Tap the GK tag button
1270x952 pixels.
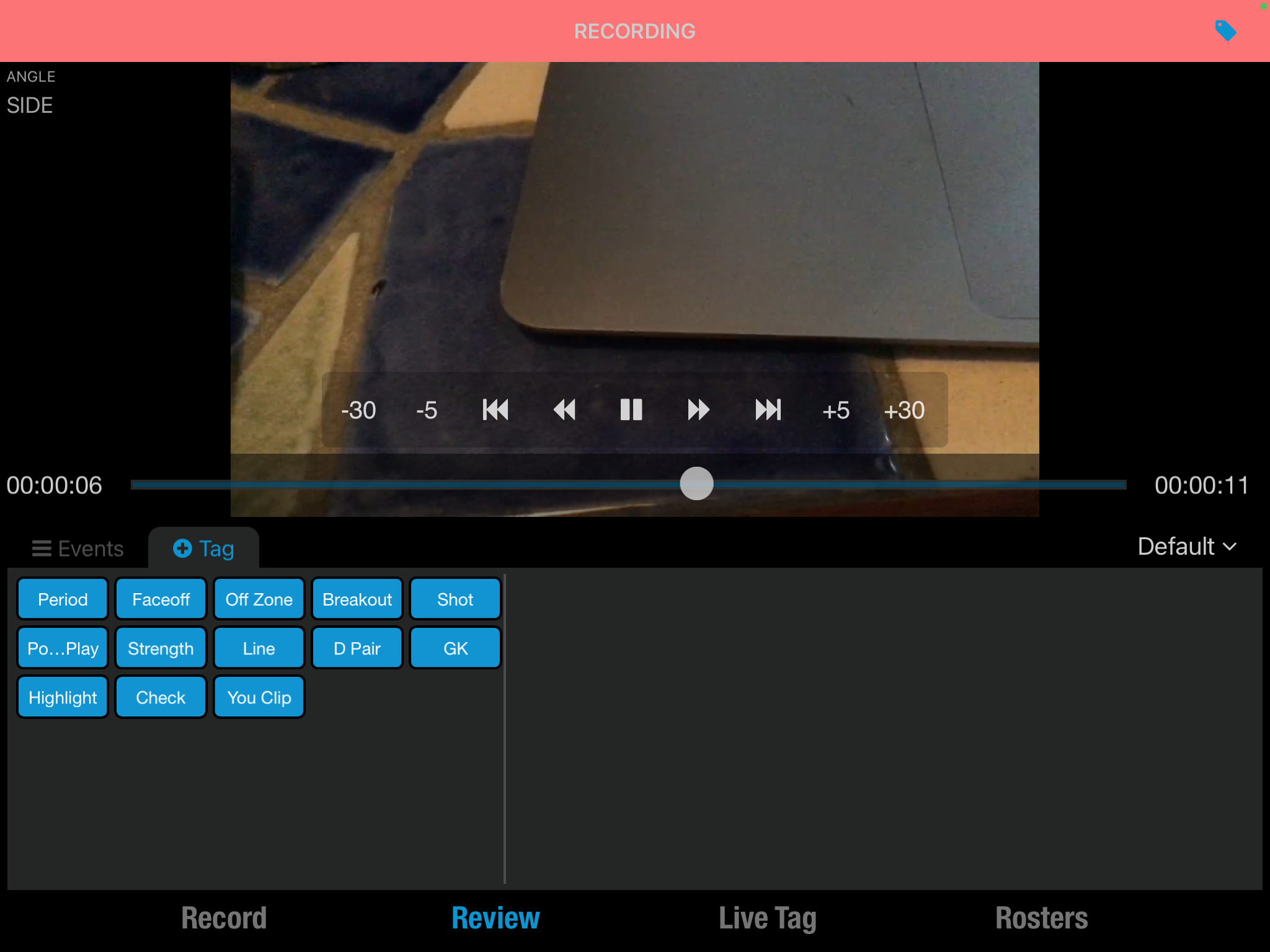pos(455,648)
